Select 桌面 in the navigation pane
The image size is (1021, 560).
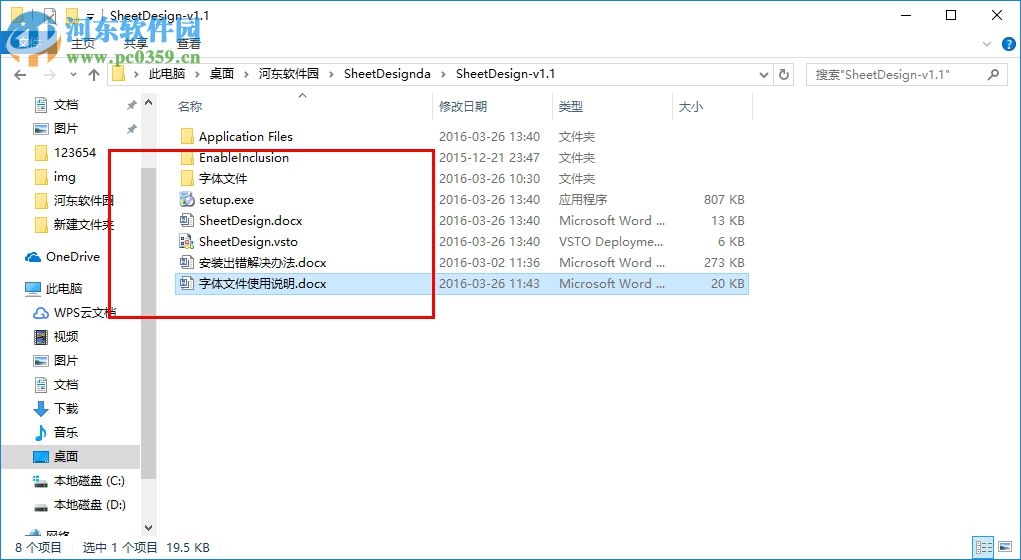click(x=70, y=456)
